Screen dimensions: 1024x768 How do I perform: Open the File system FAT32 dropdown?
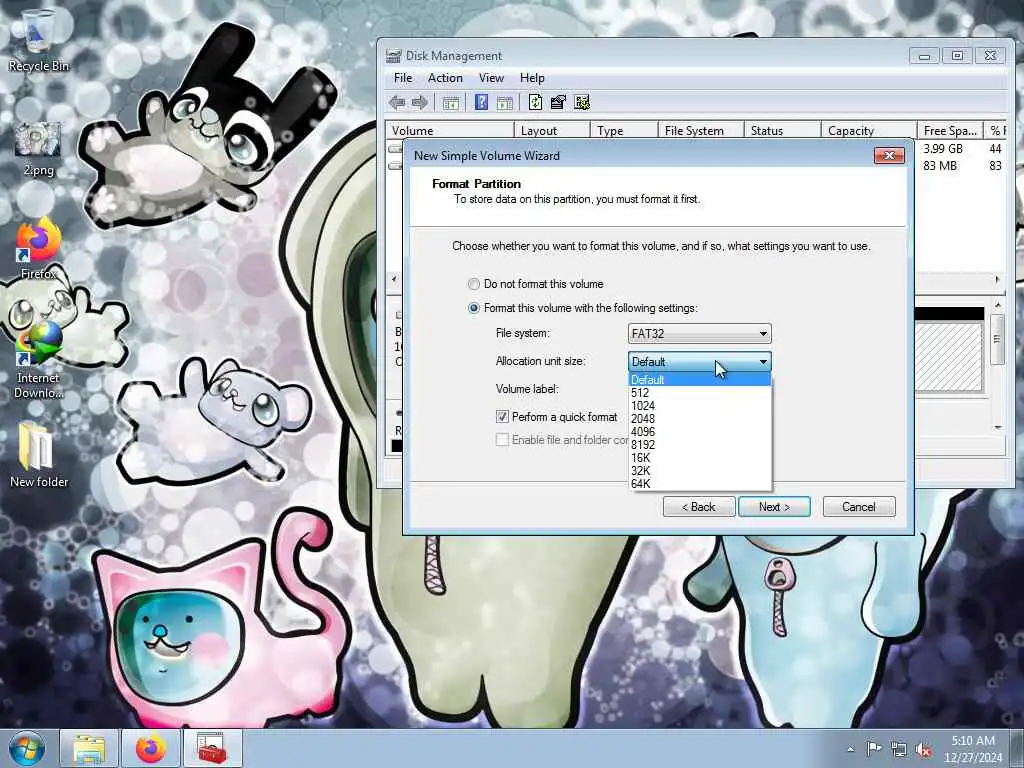click(699, 334)
